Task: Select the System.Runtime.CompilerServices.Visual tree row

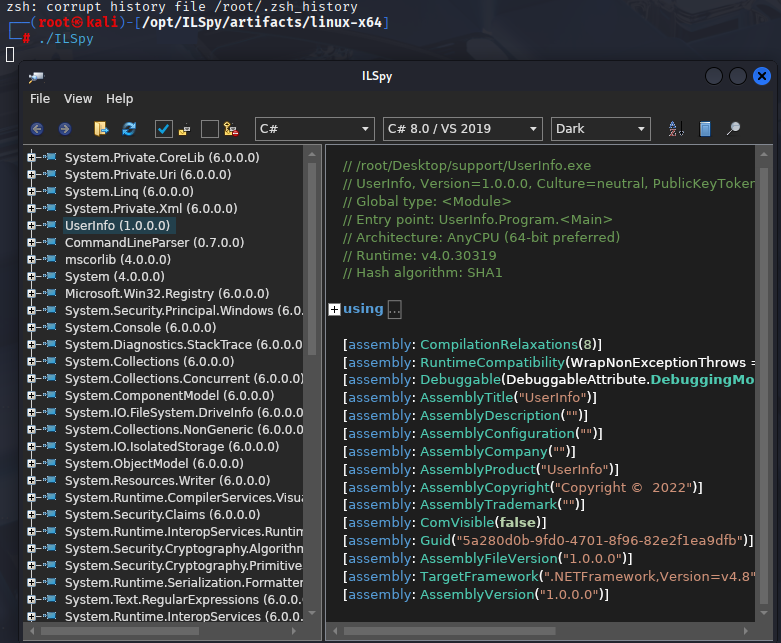Action: (x=184, y=498)
